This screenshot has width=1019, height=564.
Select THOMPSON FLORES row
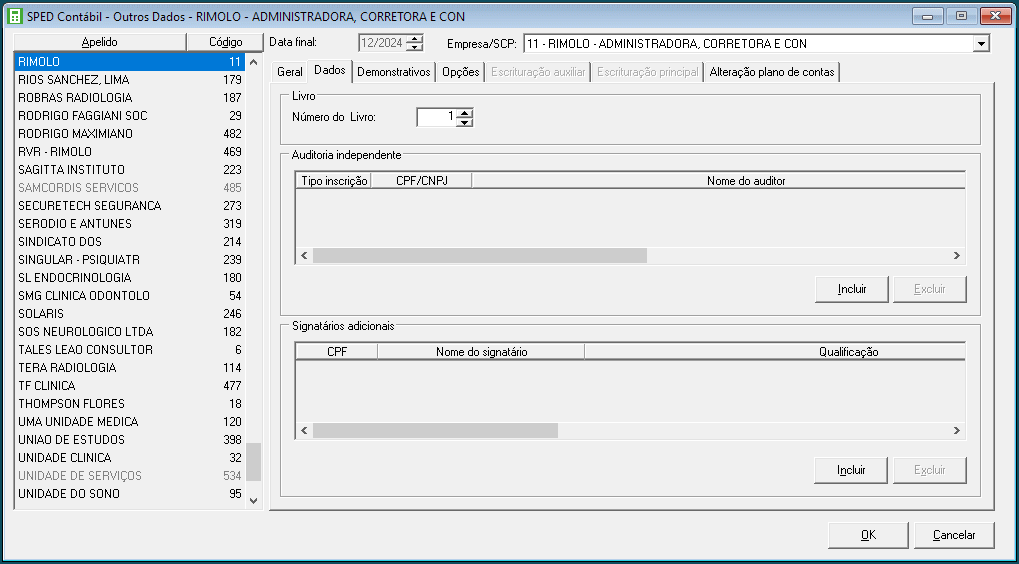[129, 404]
